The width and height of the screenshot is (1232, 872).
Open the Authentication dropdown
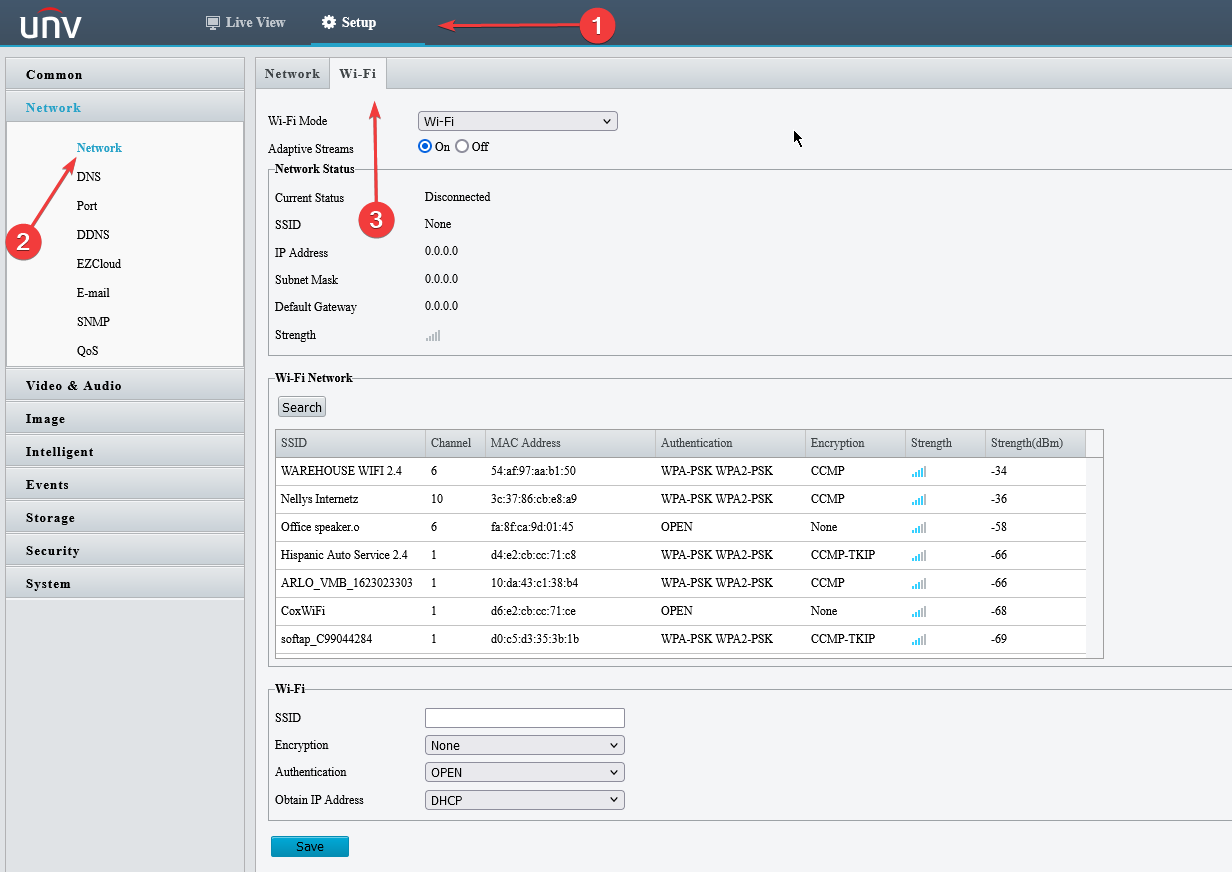[x=525, y=772]
